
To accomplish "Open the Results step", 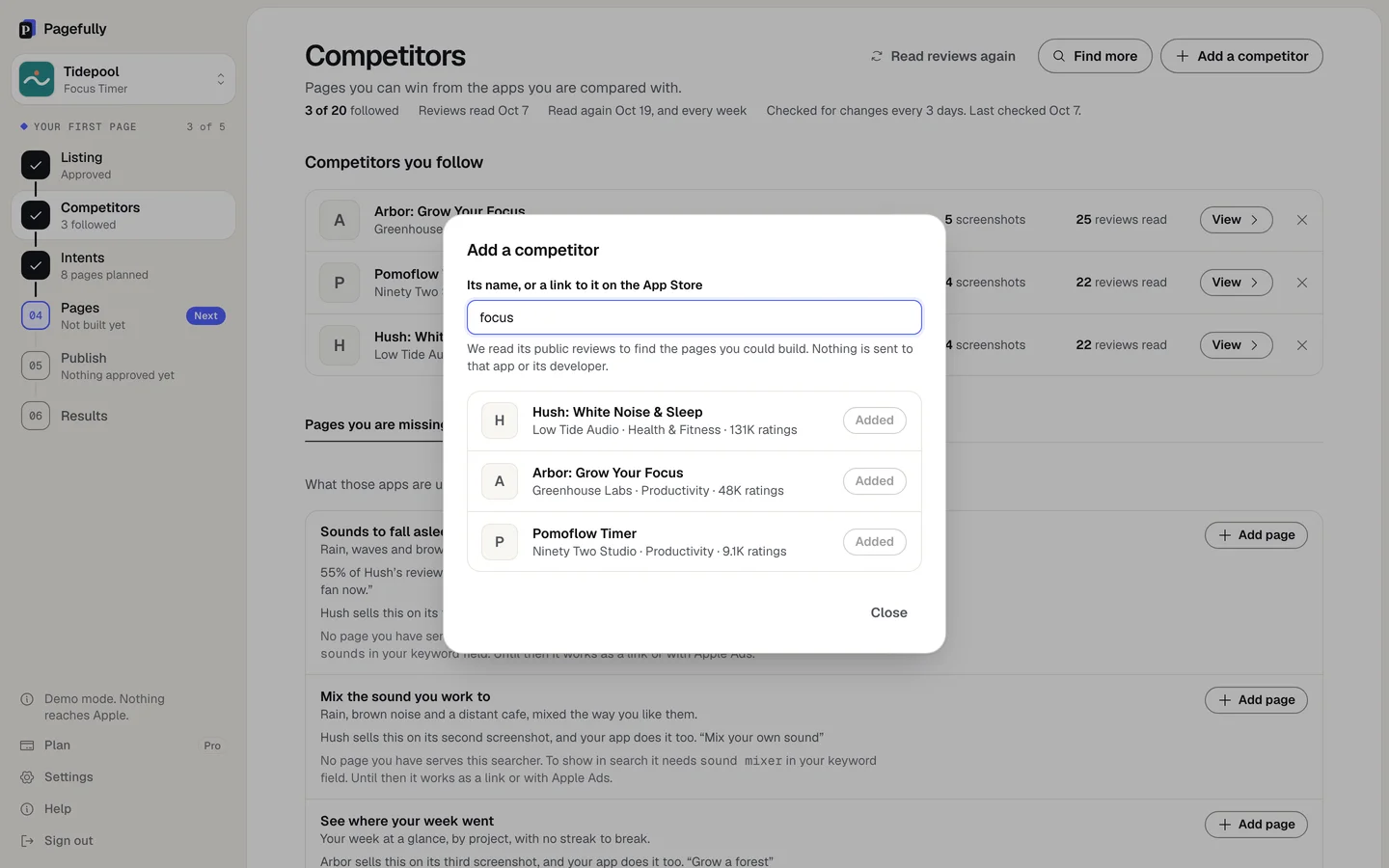I will tap(123, 416).
